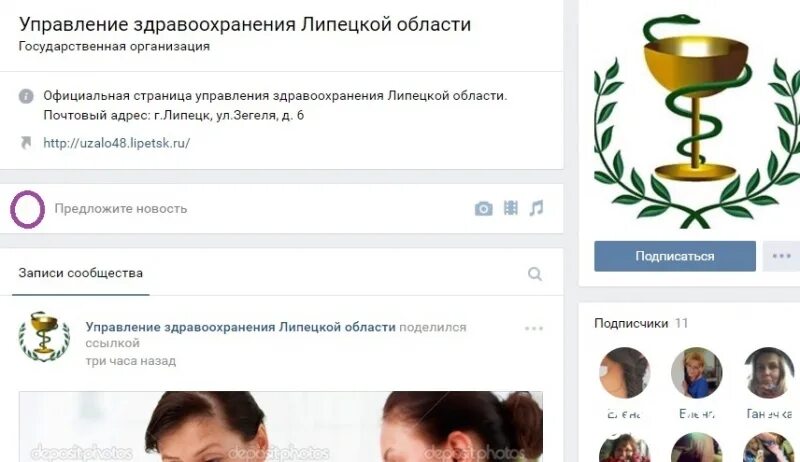This screenshot has width=800, height=462.
Task: Click the link arrow icon beside website
Action: click(26, 143)
